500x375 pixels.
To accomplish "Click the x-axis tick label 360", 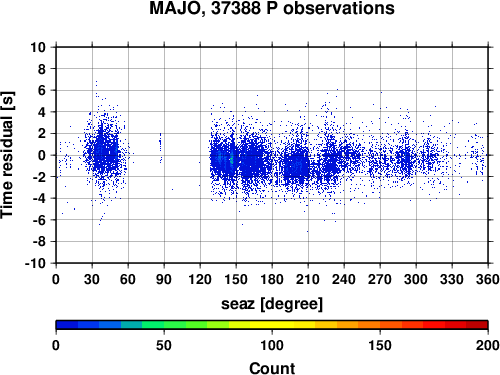I will 488,279.
